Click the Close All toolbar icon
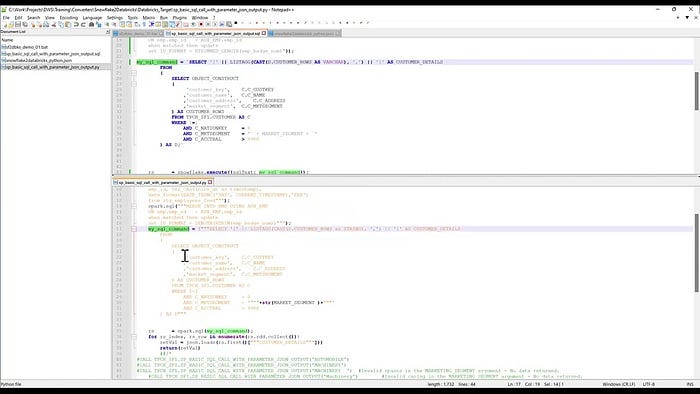This screenshot has width=700, height=394. [39, 24]
